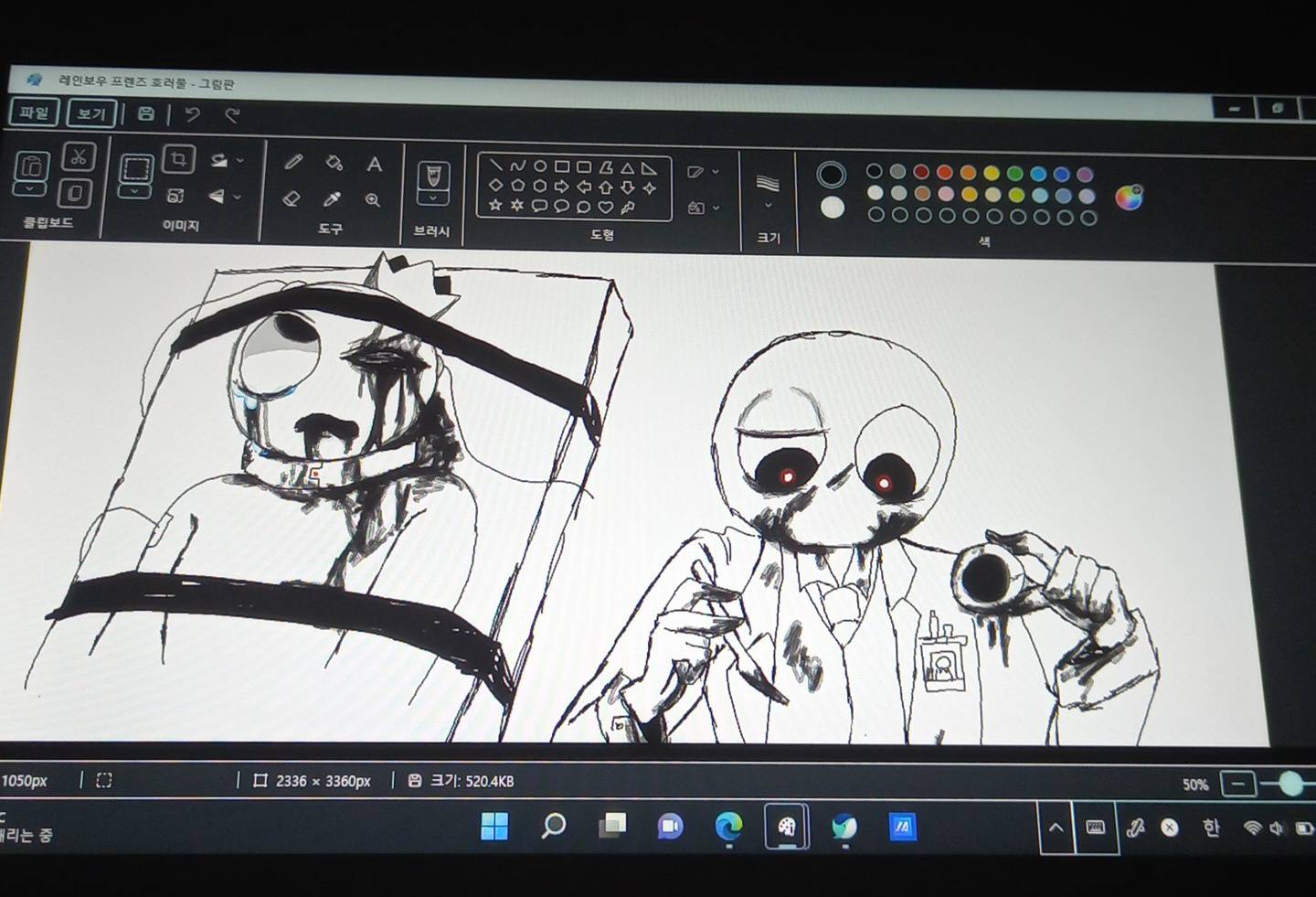
Task: Choose the lightning bolt shape
Action: (627, 208)
